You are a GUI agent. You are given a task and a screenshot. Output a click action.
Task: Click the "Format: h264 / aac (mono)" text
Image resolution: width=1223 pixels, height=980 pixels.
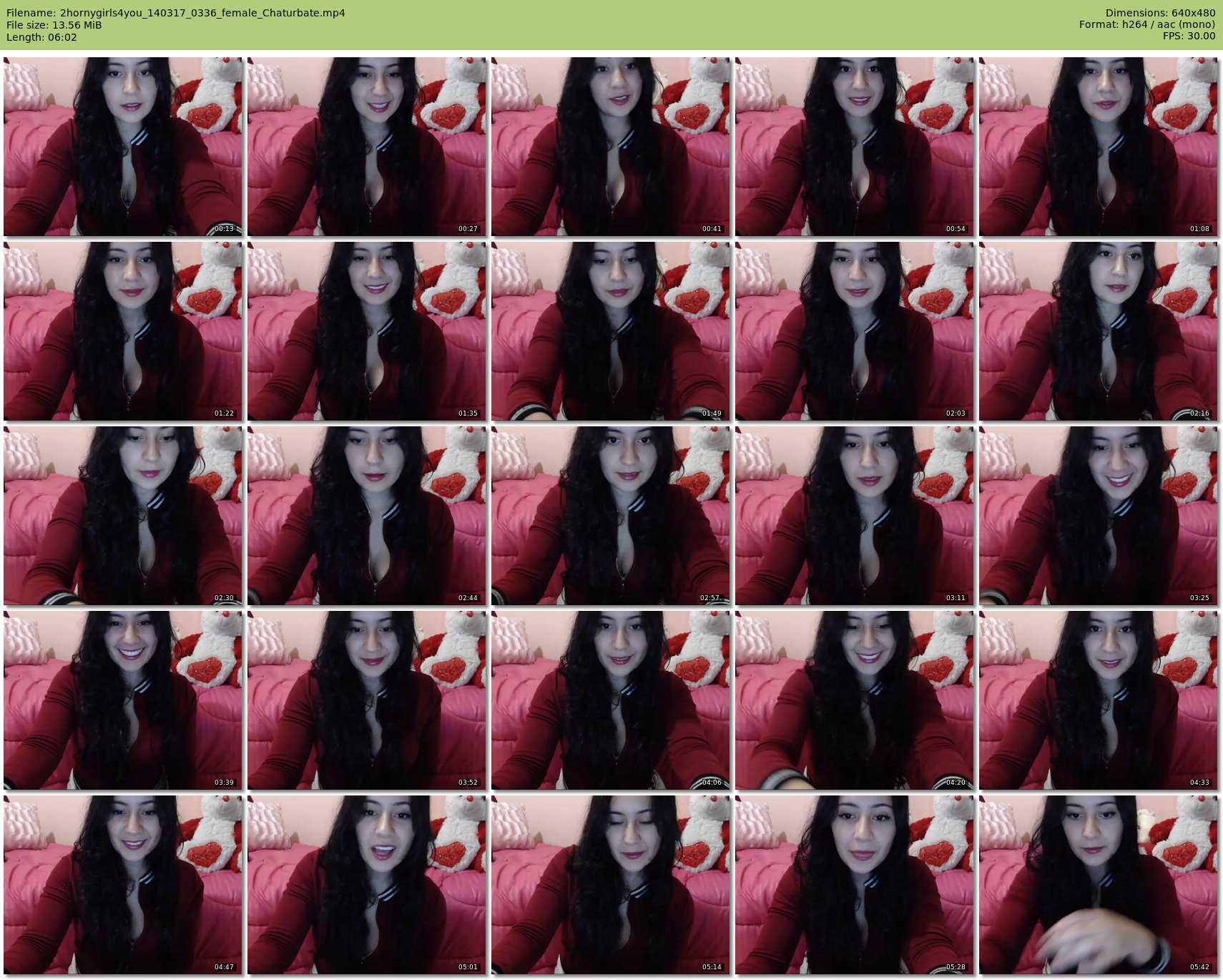click(1147, 25)
